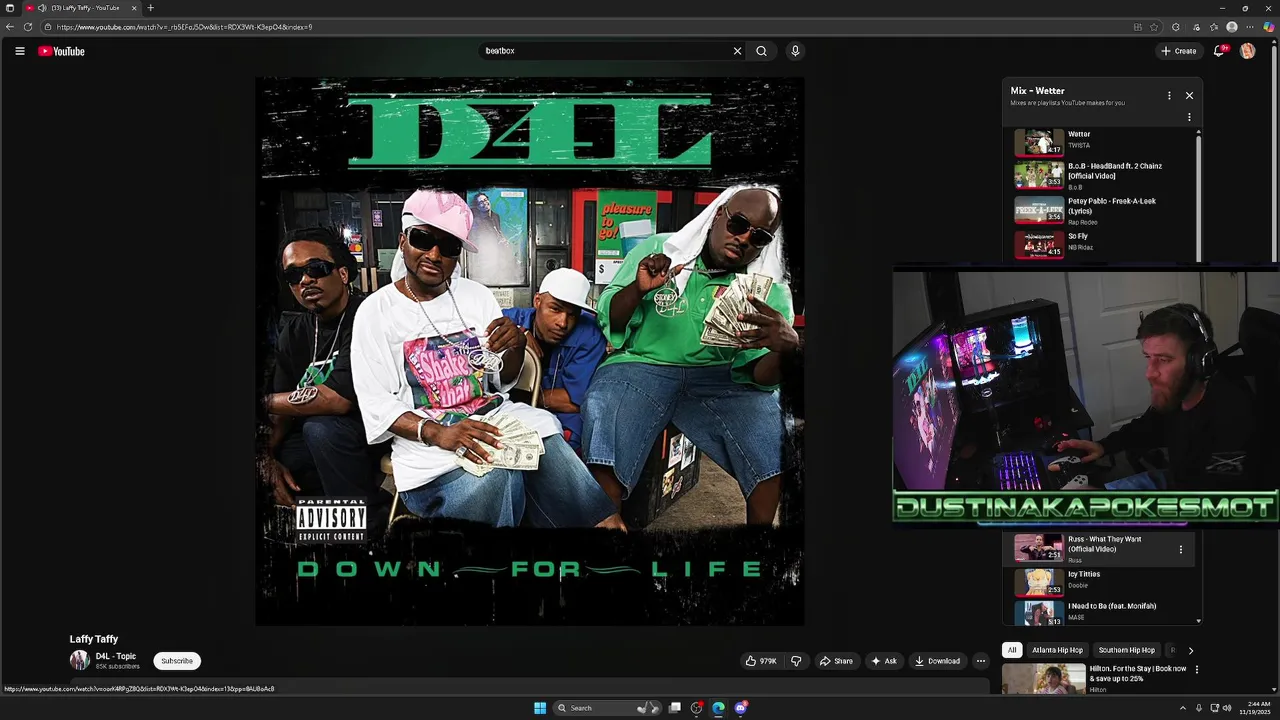Screen dimensions: 1280x720
Task: Mute the Laffy Taffy tab audio
Action: [x=42, y=8]
